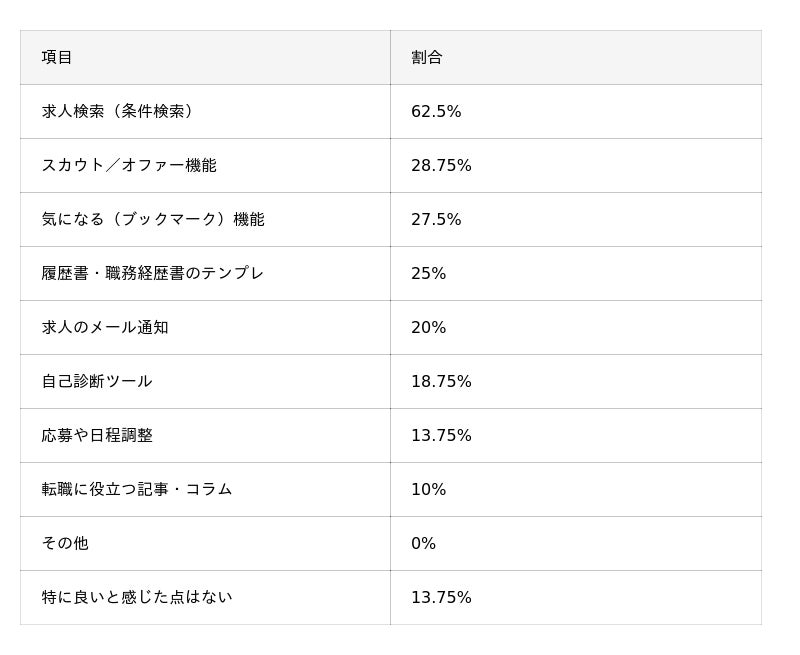
Task: Select the 求人検索（条件検索） row label
Action: [118, 111]
